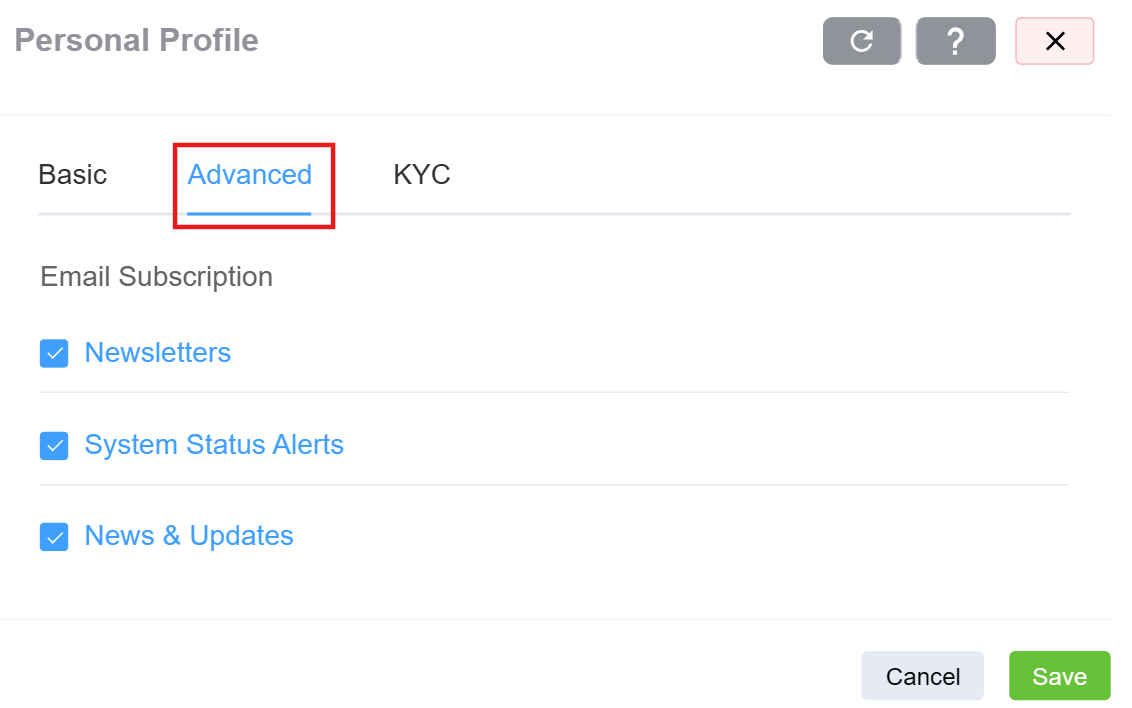
Task: Click the System Status Alerts label
Action: pyautogui.click(x=214, y=445)
